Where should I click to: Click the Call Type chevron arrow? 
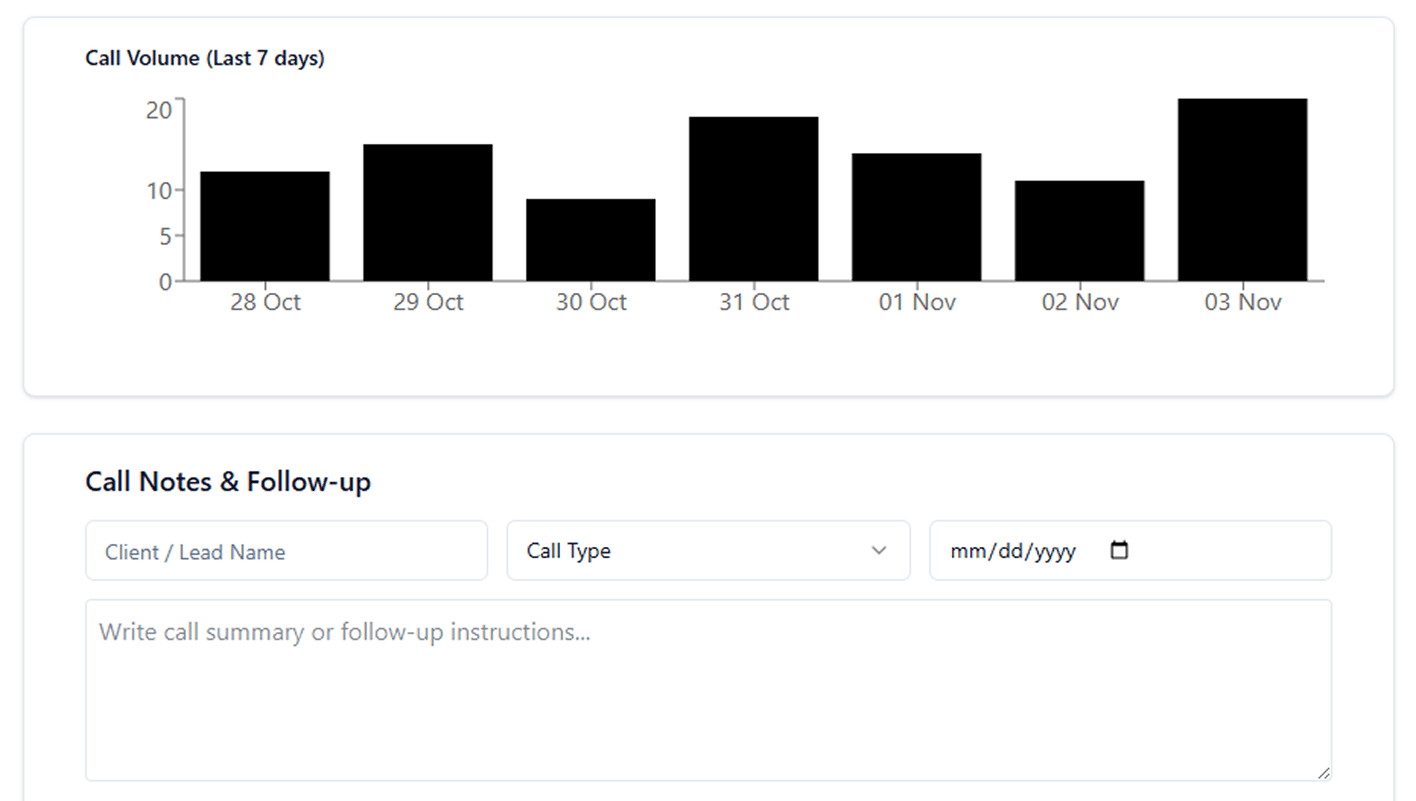point(879,550)
